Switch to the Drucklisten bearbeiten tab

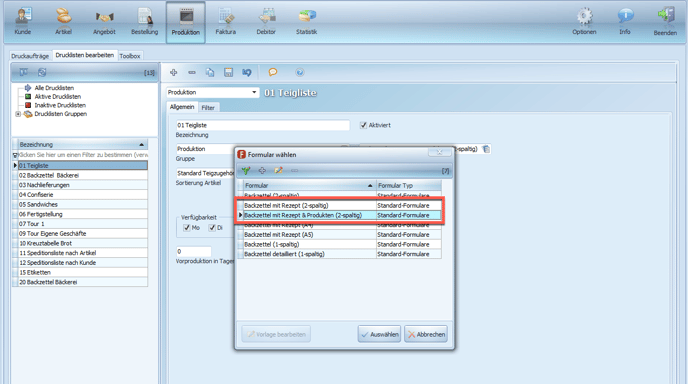click(x=85, y=55)
